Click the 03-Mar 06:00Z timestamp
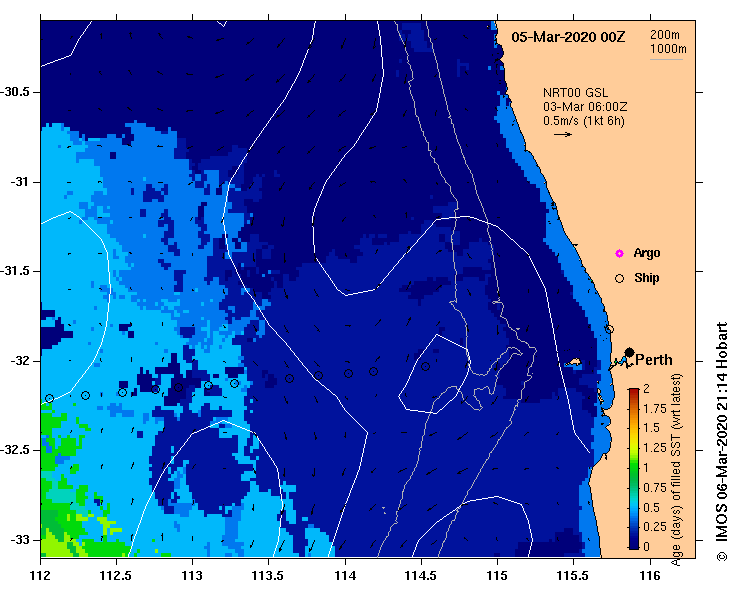 (x=584, y=107)
